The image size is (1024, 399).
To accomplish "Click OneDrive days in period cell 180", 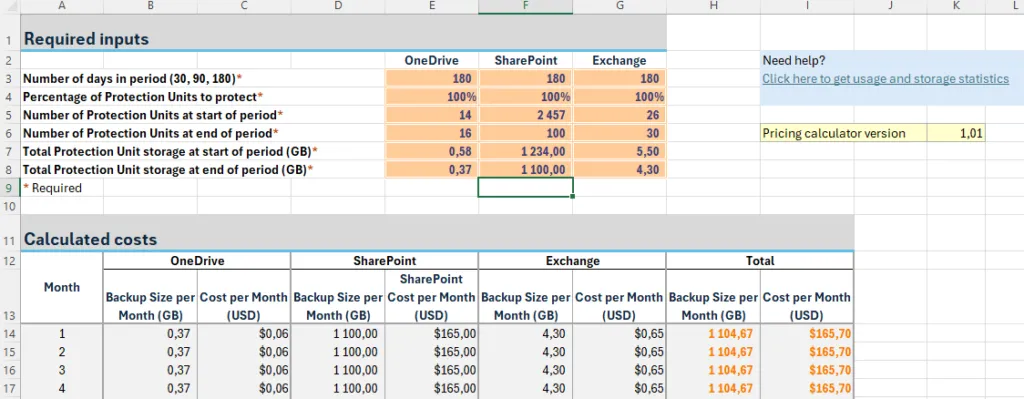I will point(431,78).
